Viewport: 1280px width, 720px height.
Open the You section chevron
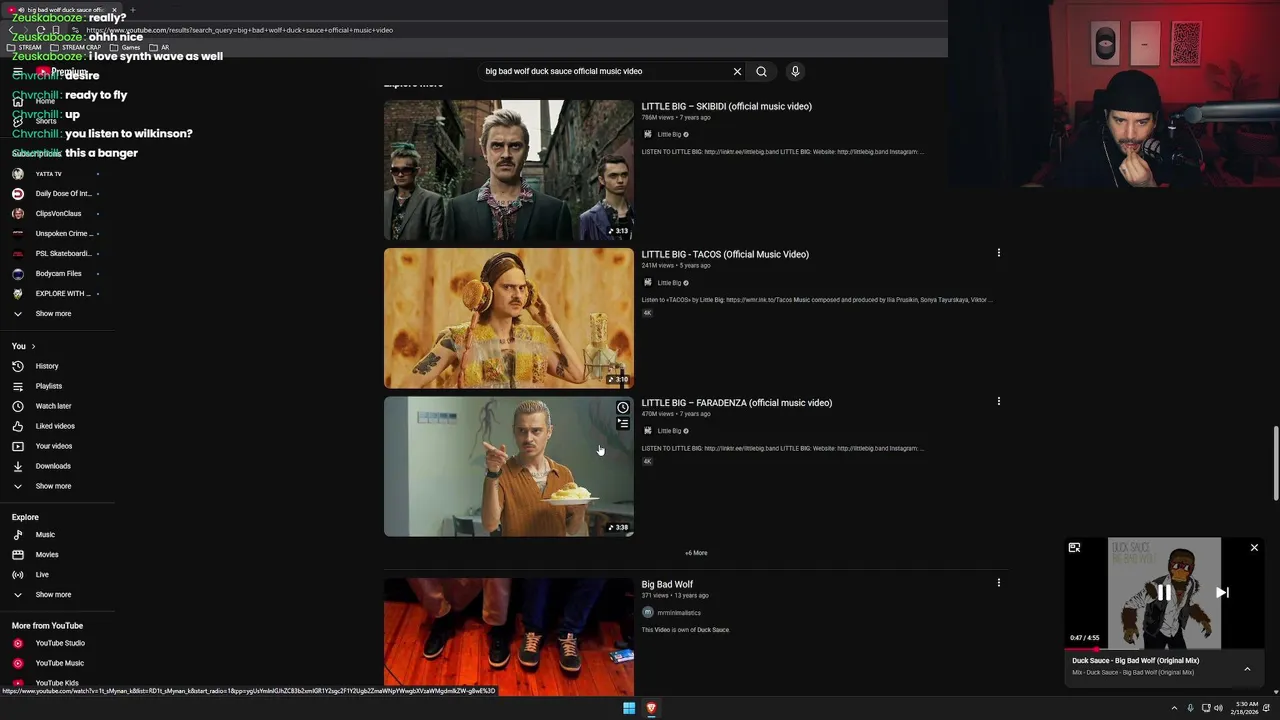(33, 346)
